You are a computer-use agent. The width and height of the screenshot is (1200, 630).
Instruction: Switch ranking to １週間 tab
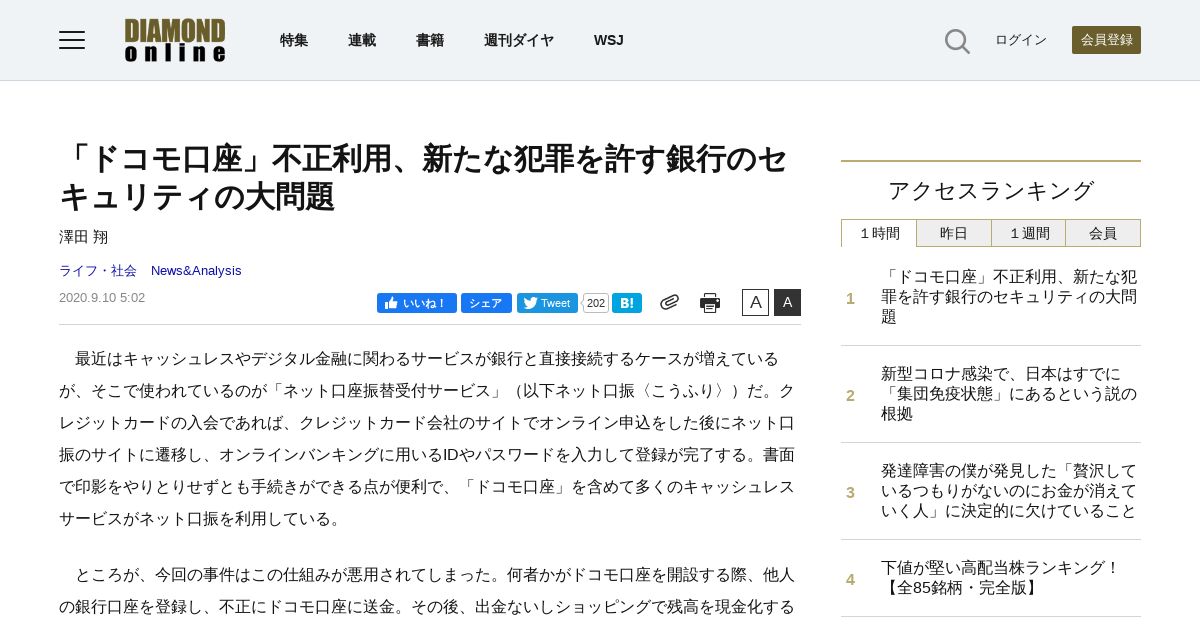tap(1028, 233)
